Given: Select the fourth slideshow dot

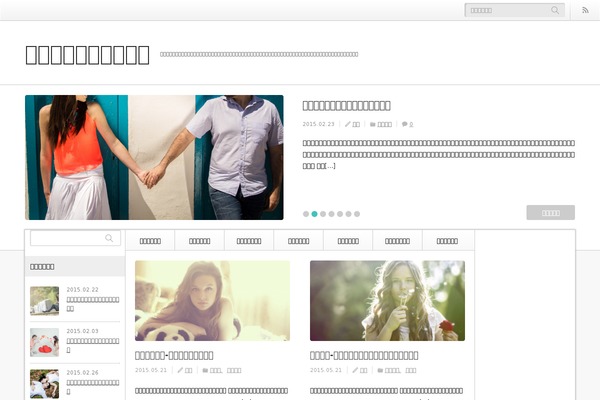Looking at the screenshot, I should click(331, 214).
